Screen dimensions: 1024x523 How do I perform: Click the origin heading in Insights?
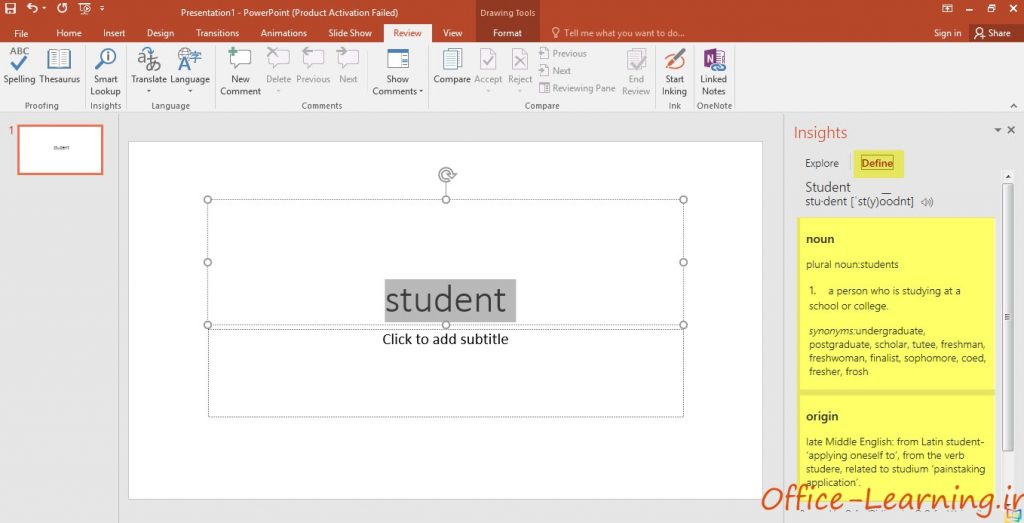click(822, 417)
